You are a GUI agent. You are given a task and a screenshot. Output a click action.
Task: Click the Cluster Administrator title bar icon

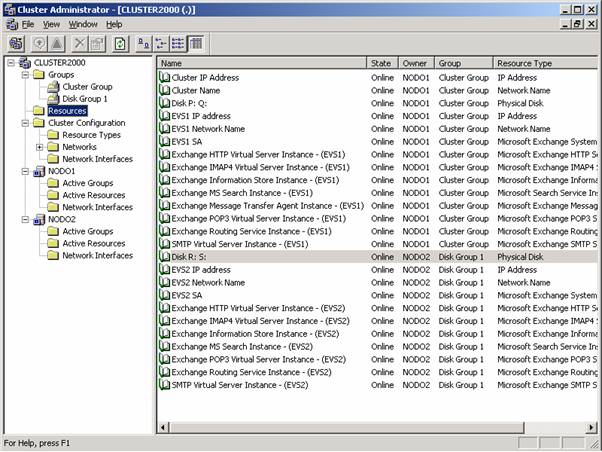[x=10, y=10]
